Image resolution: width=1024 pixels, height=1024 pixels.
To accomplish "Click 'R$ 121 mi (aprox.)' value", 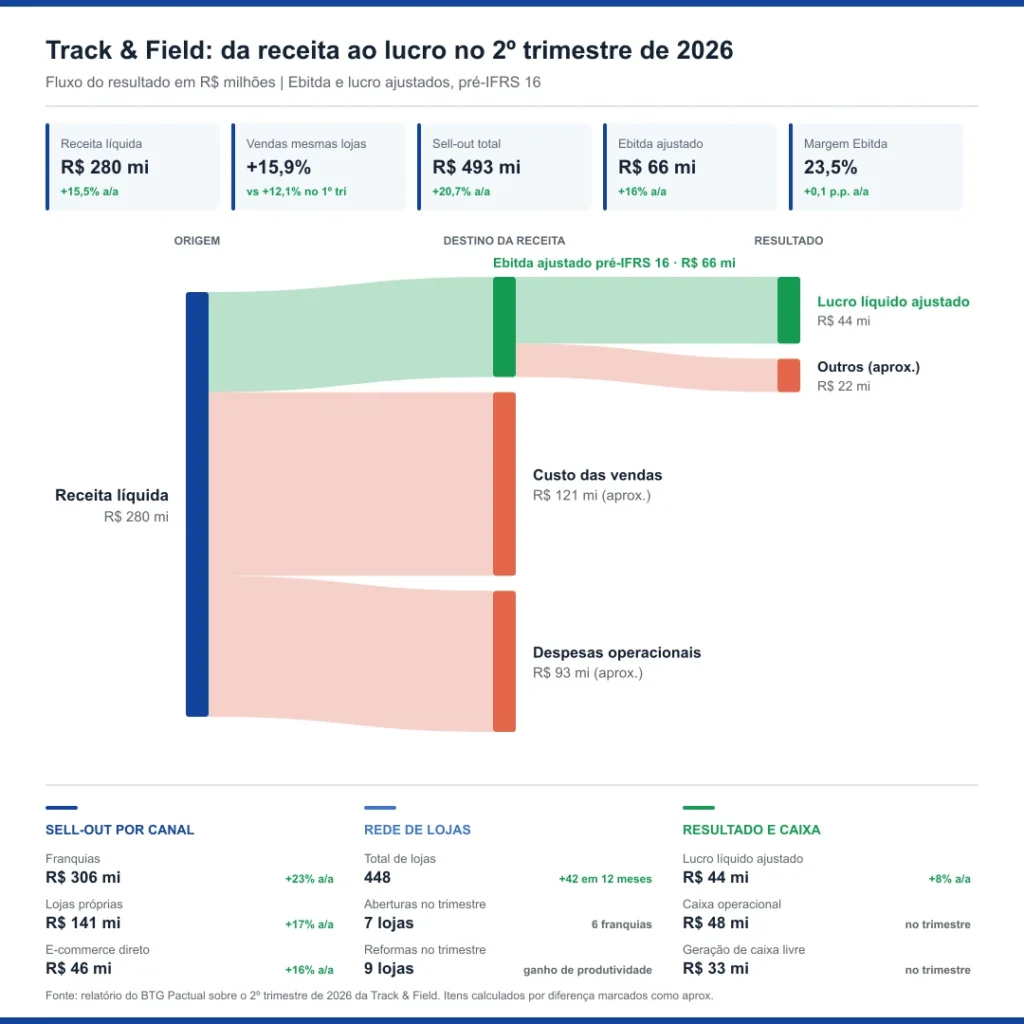I will pos(592,496).
